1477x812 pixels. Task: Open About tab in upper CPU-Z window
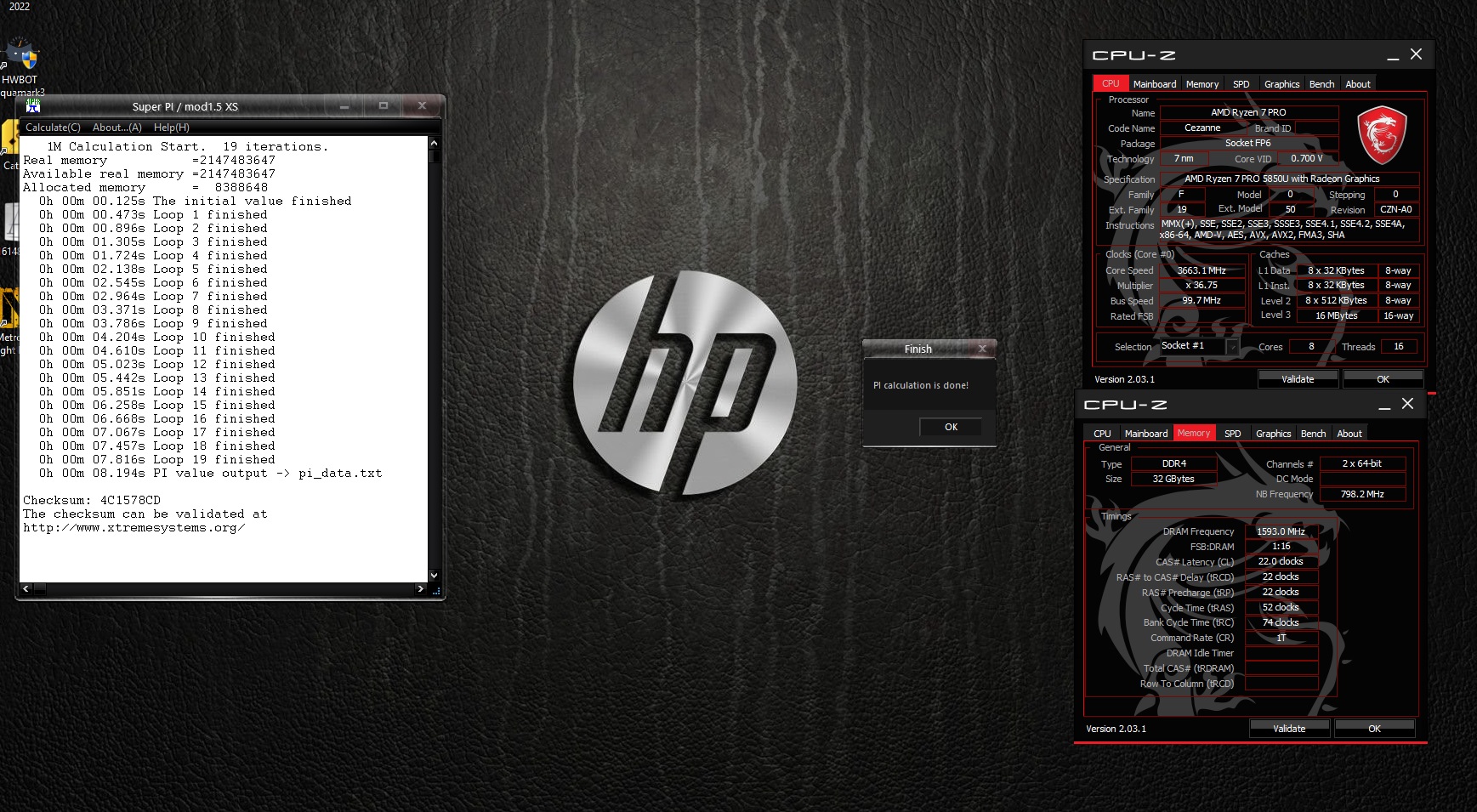click(x=1358, y=84)
